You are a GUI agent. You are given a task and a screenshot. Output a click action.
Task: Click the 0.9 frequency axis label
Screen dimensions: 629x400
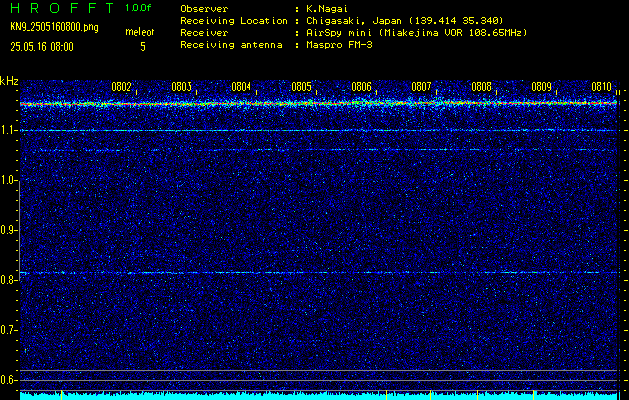[7, 230]
